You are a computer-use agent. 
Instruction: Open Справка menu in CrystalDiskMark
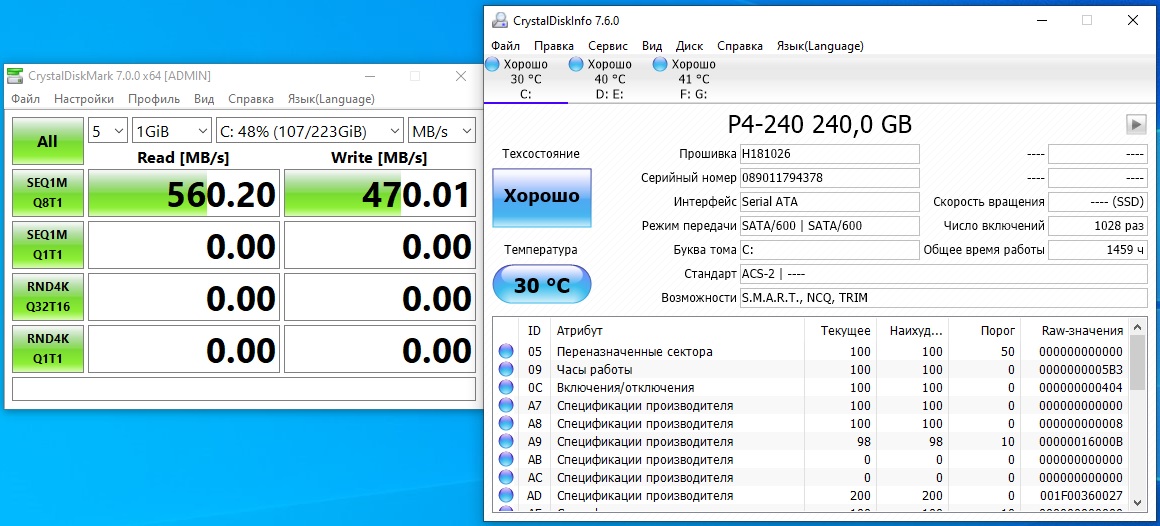(251, 99)
